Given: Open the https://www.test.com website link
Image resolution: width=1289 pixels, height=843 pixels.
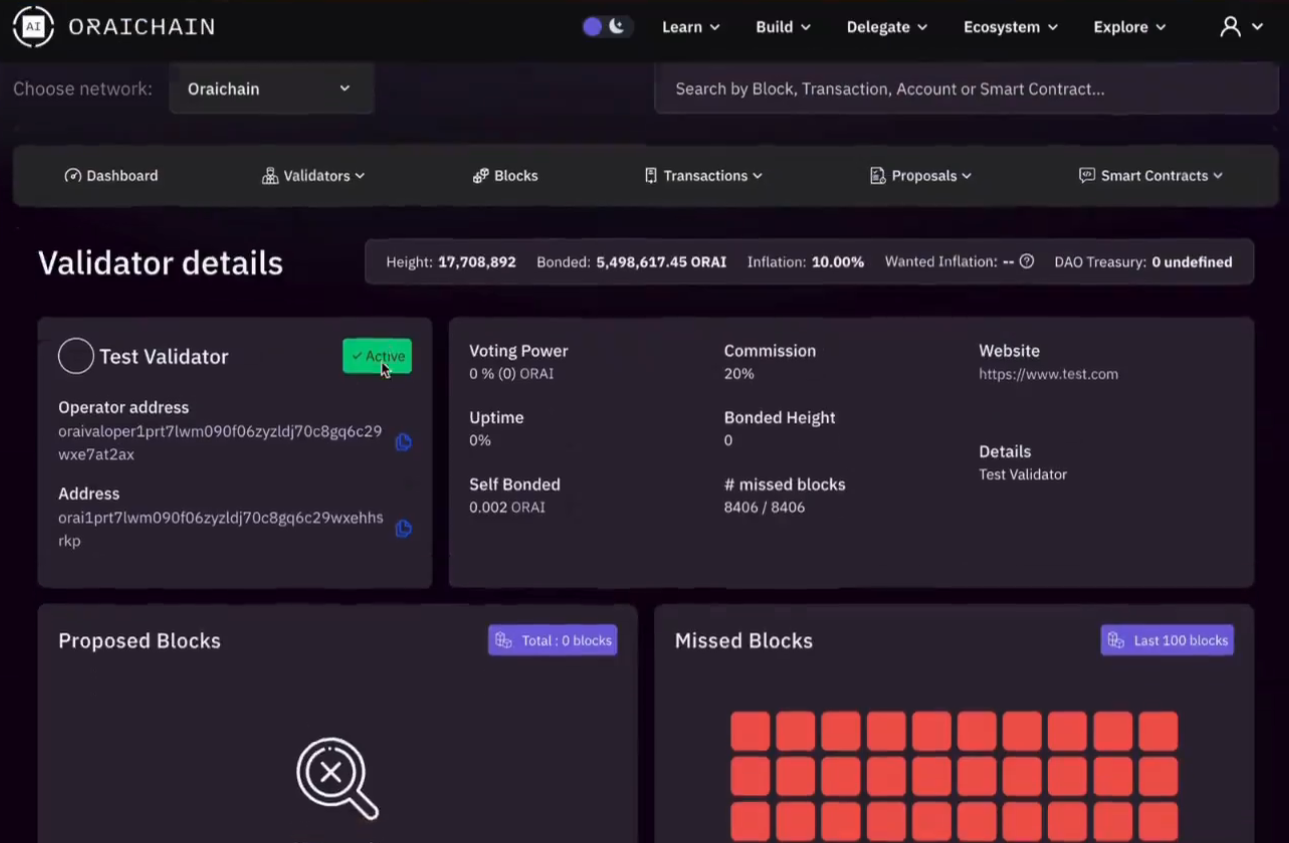Looking at the screenshot, I should 1048,374.
